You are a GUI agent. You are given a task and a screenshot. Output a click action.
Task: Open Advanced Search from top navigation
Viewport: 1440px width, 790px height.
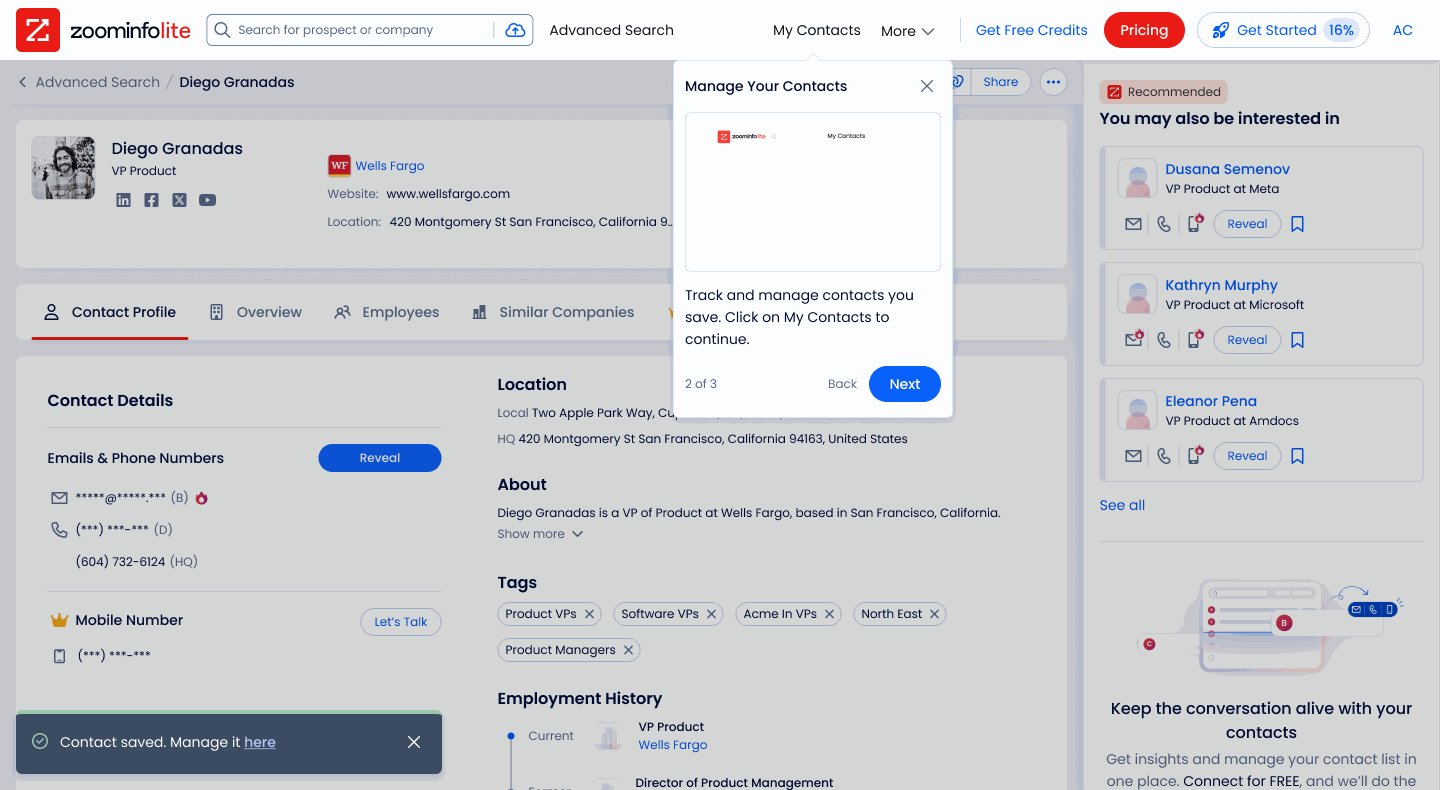click(x=611, y=30)
